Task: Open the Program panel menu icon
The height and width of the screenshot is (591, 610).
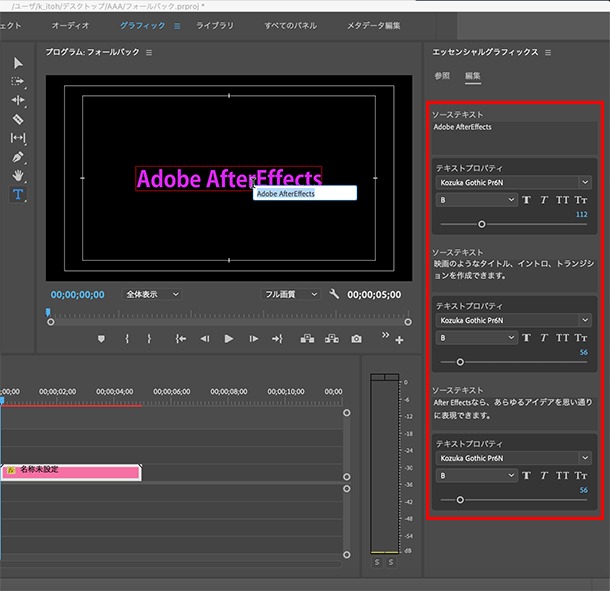Action: point(149,53)
